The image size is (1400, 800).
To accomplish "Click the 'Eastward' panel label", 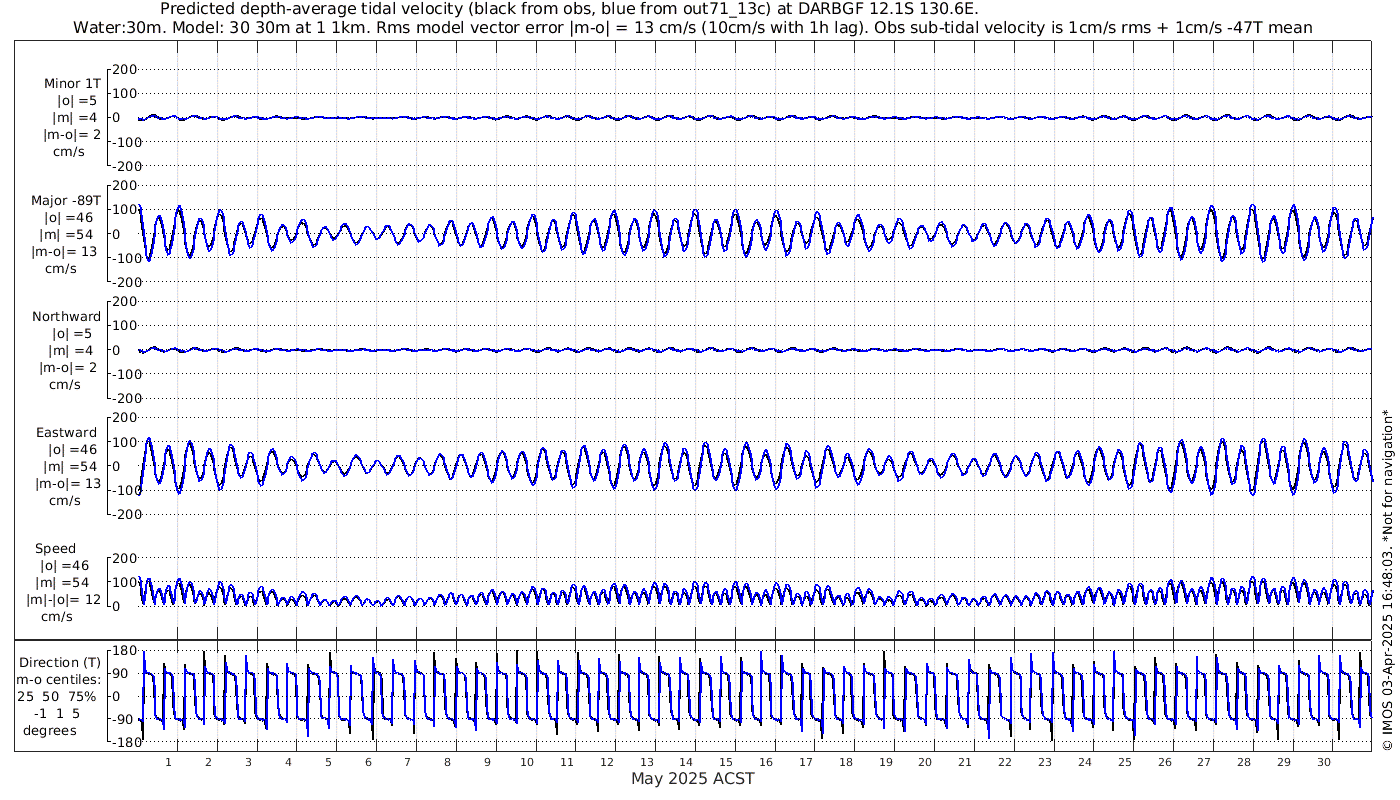I will 67,433.
